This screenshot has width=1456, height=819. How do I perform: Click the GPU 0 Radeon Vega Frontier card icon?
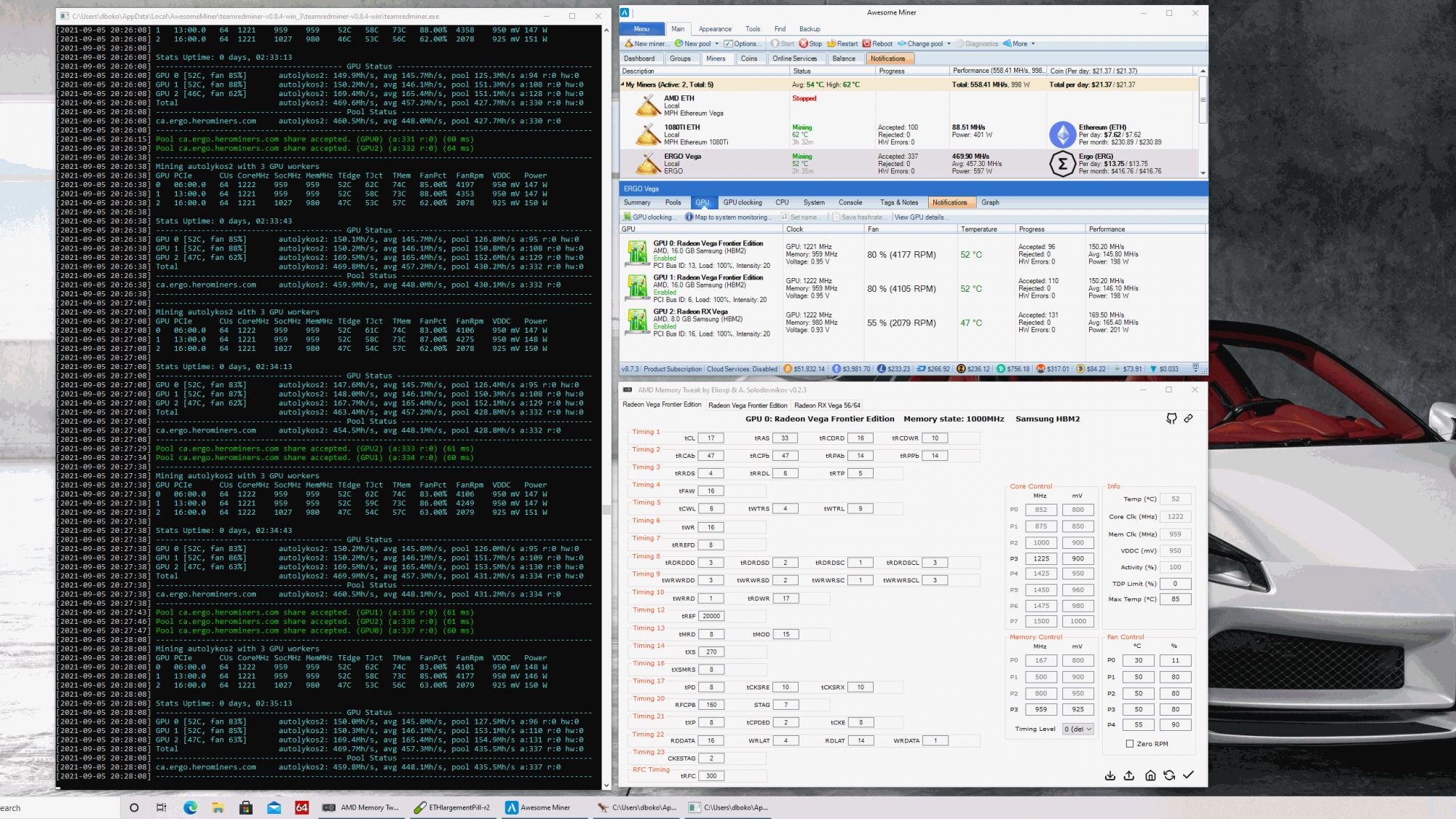(637, 253)
